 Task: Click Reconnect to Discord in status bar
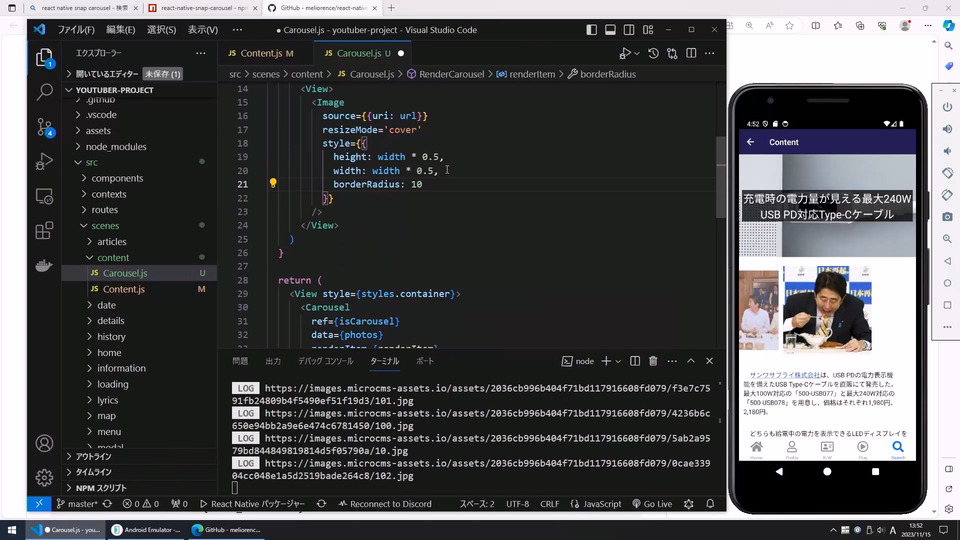[x=383, y=504]
